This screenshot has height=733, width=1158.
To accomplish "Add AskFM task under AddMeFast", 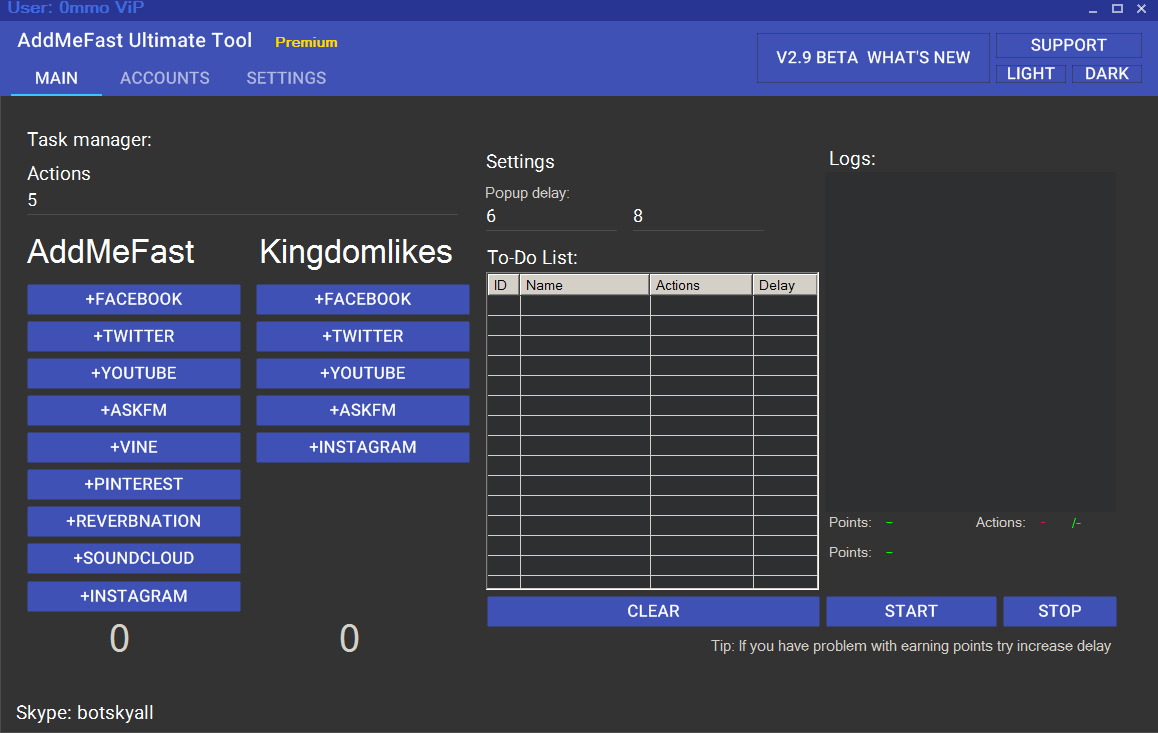I will click(134, 410).
